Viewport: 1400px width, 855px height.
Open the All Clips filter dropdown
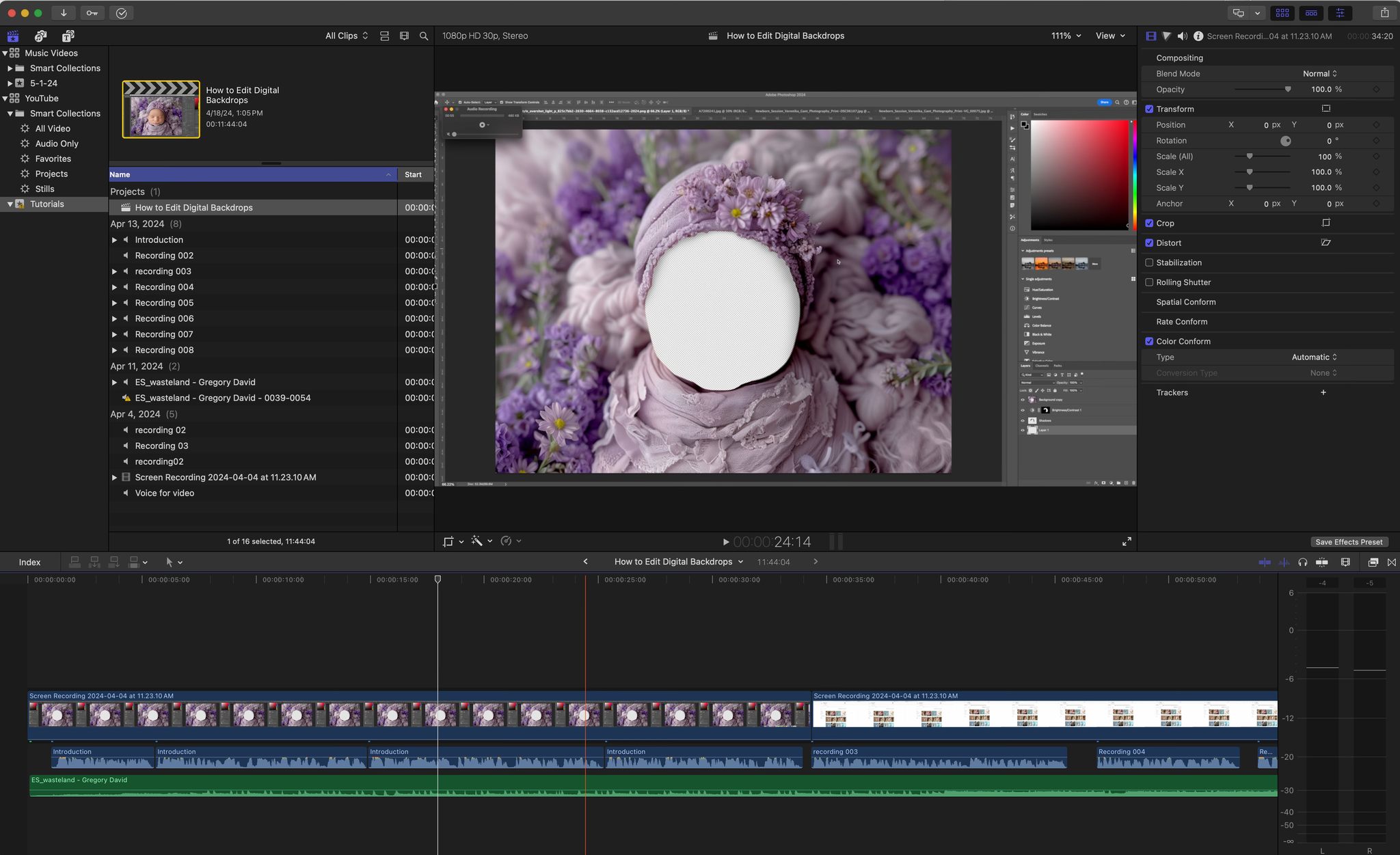coord(347,36)
